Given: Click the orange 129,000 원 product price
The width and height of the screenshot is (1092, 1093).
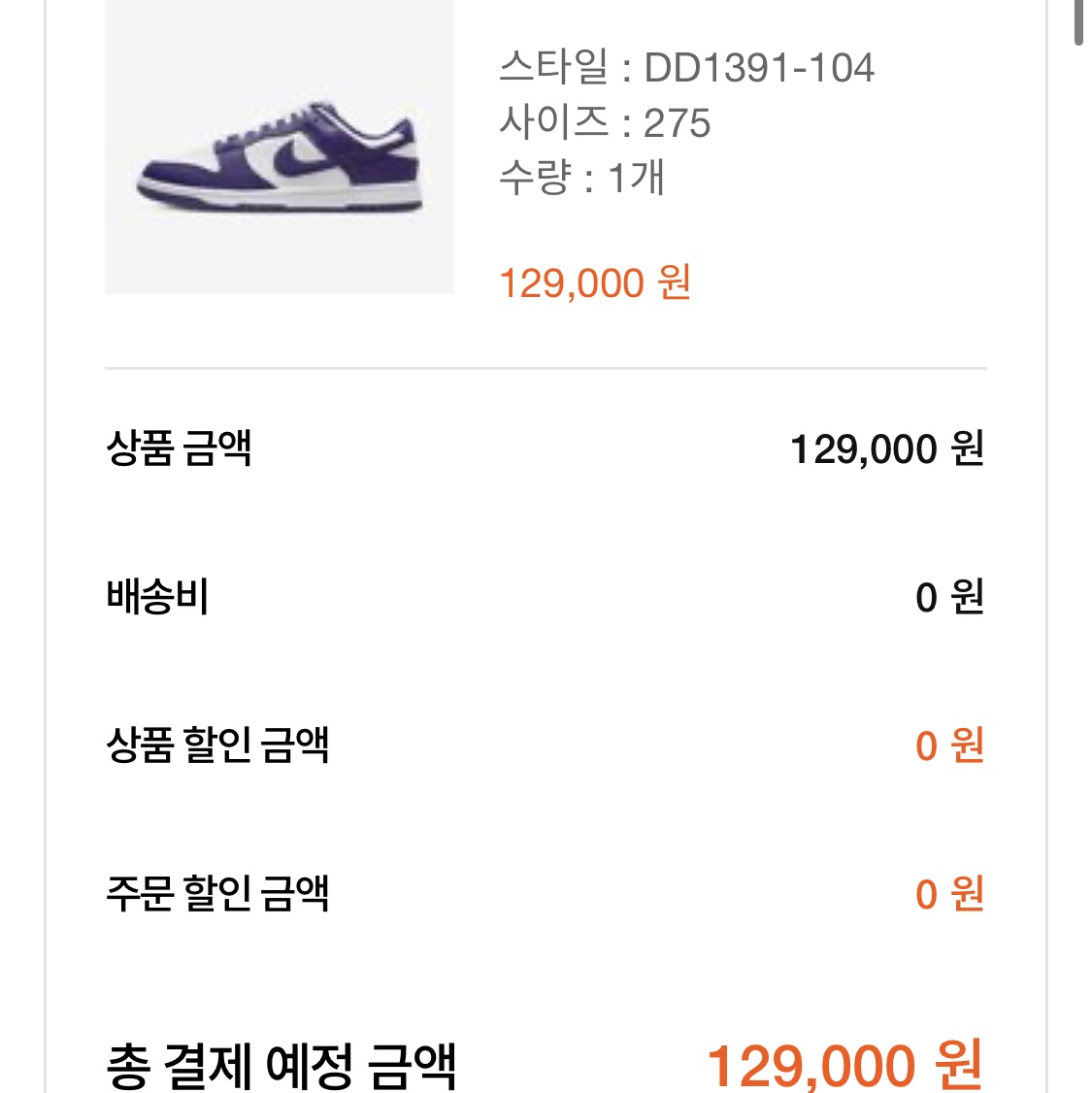Looking at the screenshot, I should pos(594,282).
